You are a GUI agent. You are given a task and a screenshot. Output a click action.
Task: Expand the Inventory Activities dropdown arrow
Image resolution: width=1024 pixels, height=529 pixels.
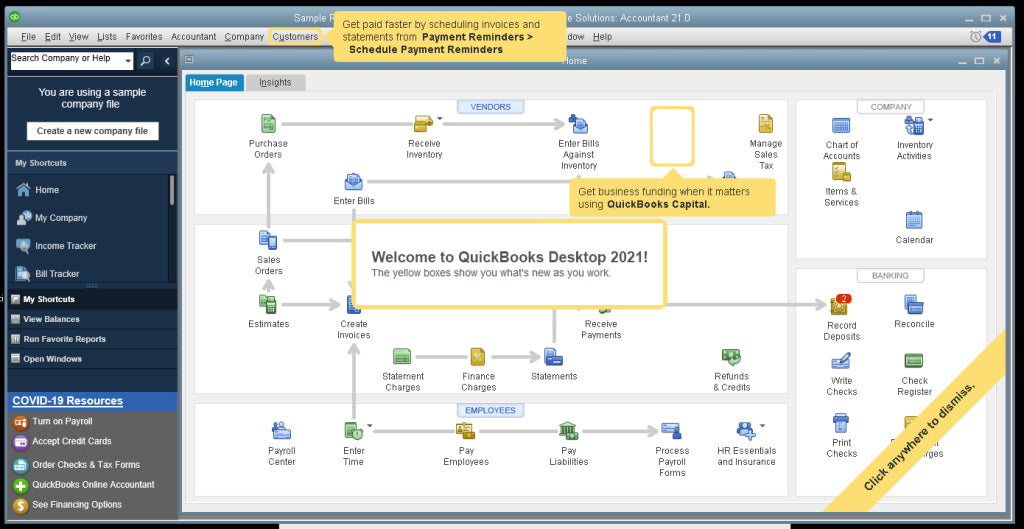click(x=931, y=120)
